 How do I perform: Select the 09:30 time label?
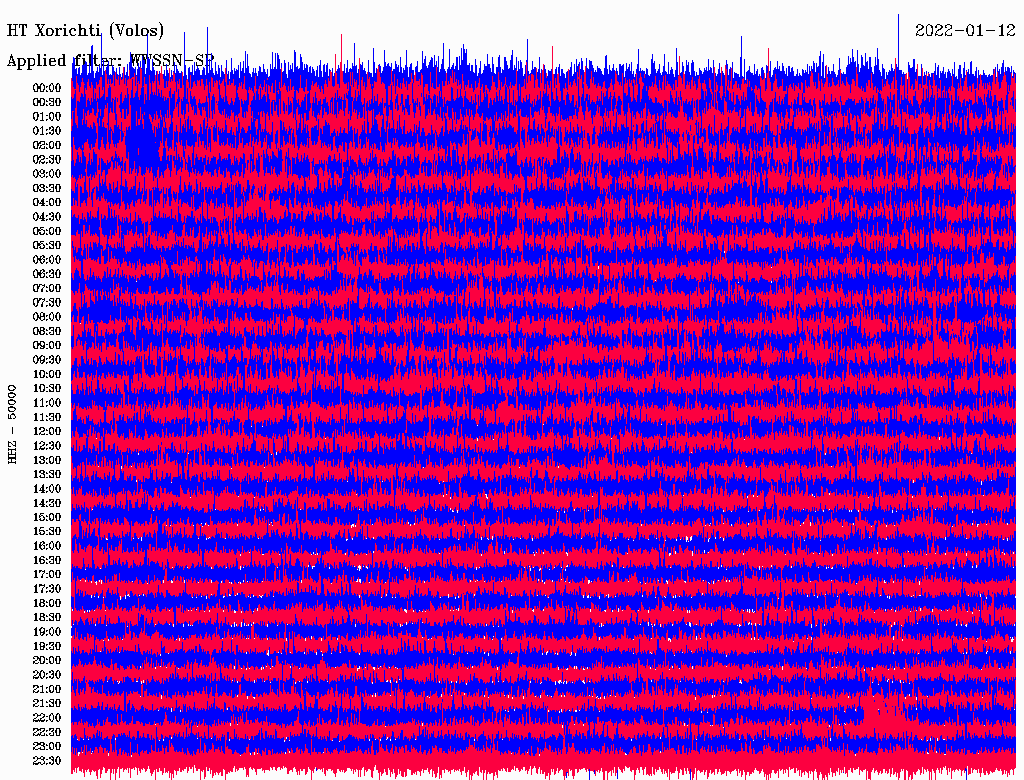click(x=47, y=360)
